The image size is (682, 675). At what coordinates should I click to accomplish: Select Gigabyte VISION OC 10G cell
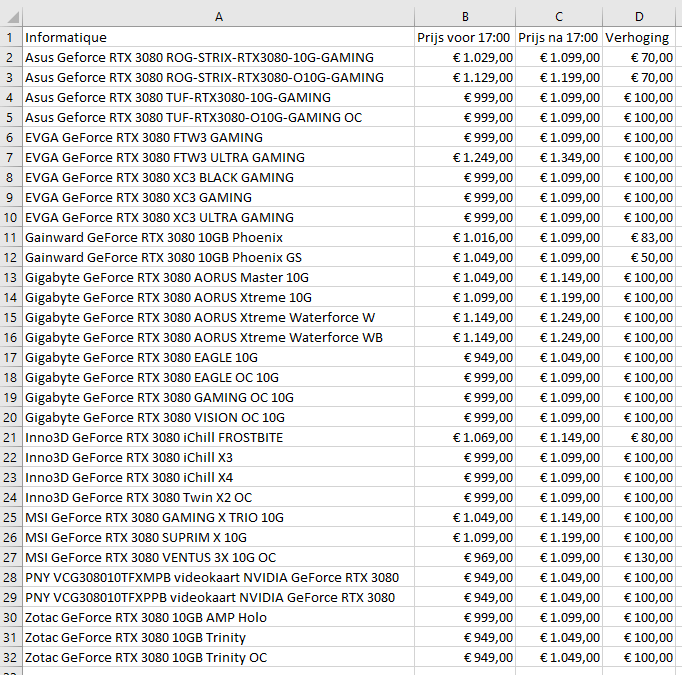[x=219, y=418]
